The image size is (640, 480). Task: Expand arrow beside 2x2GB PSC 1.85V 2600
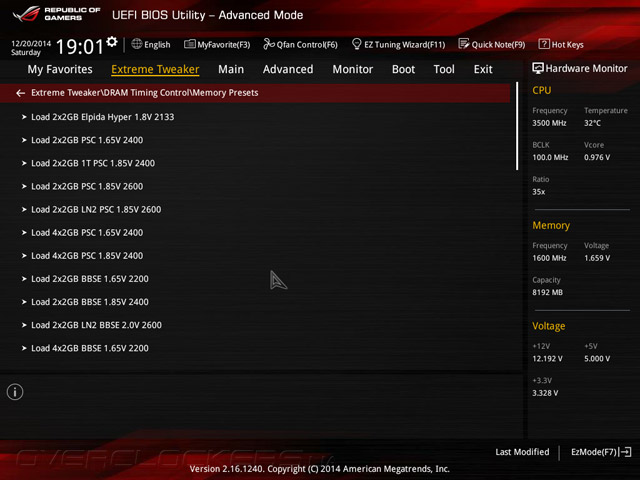pyautogui.click(x=24, y=187)
